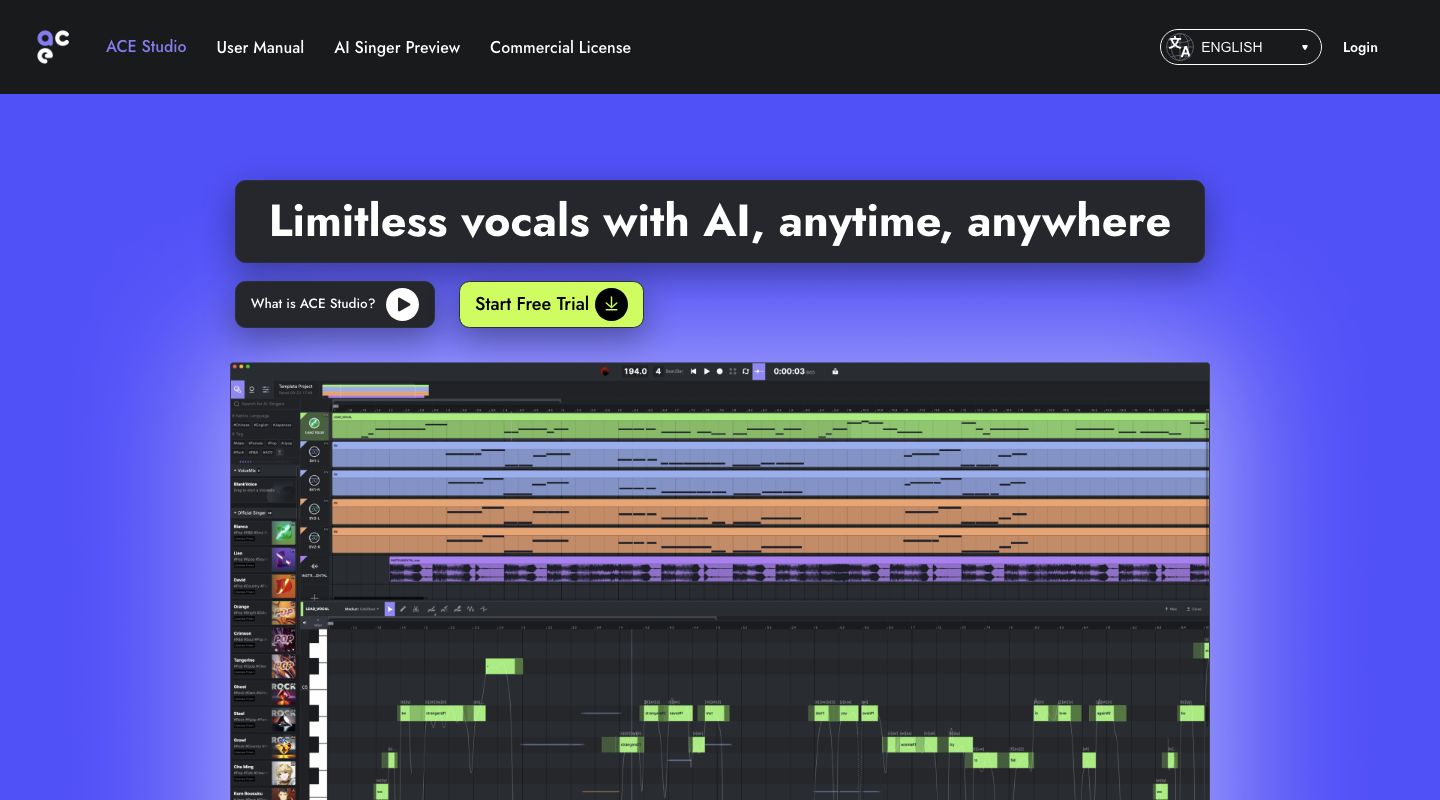Open the mixer sliders tab icon

[265, 389]
